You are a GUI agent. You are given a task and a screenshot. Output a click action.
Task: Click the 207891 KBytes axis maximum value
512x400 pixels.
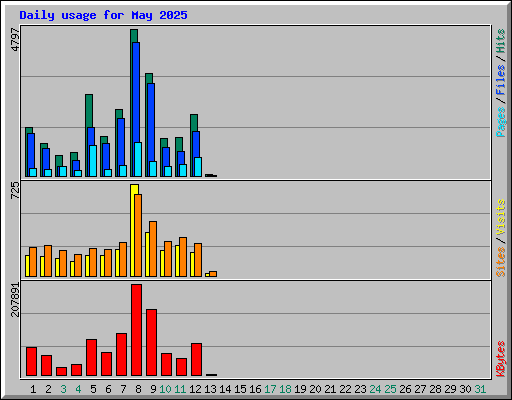[15, 299]
